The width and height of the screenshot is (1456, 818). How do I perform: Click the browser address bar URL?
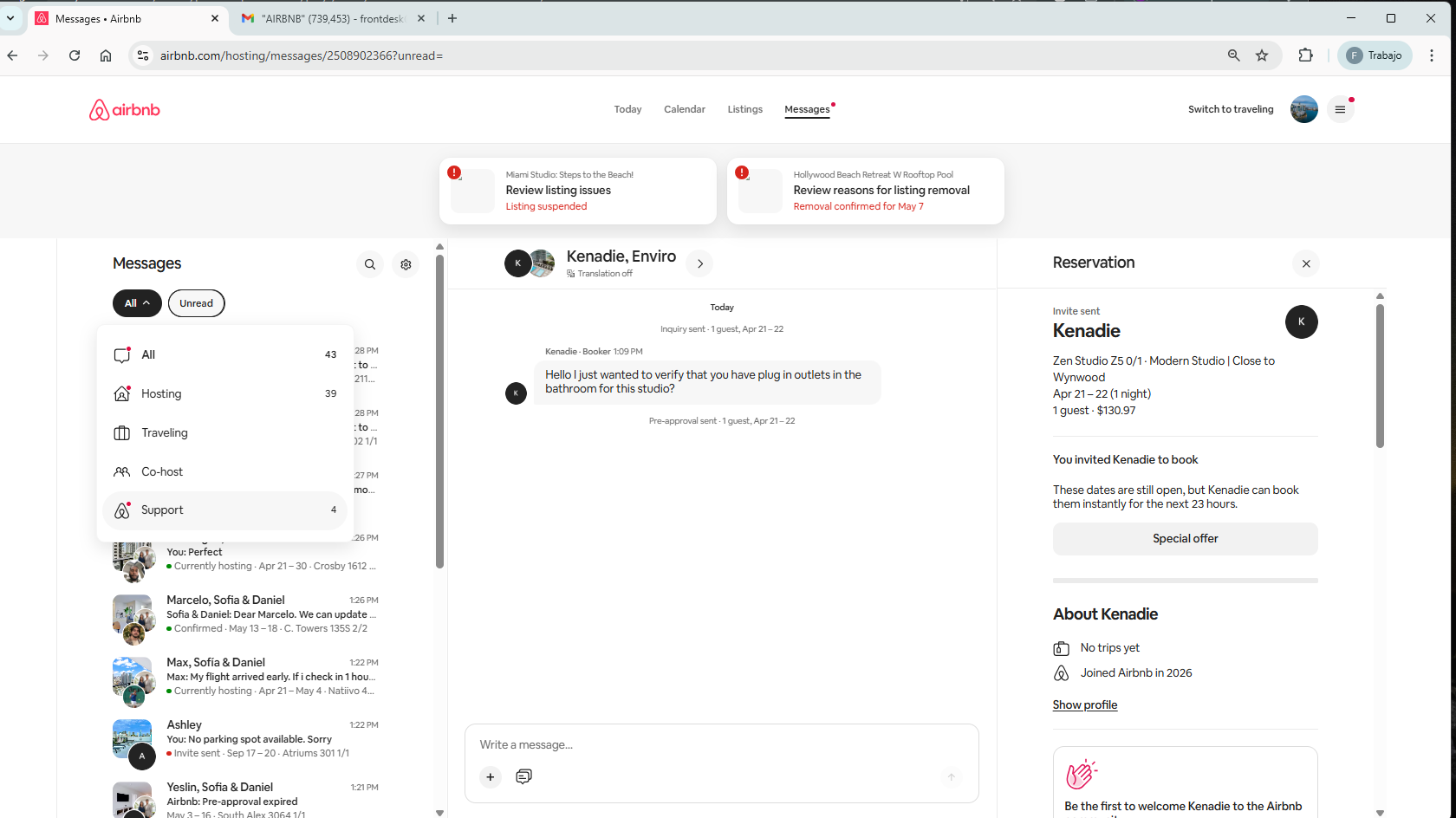(302, 55)
